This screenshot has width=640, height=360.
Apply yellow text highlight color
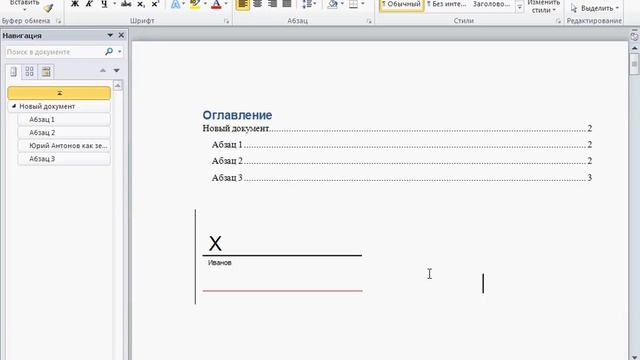pyautogui.click(x=195, y=4)
